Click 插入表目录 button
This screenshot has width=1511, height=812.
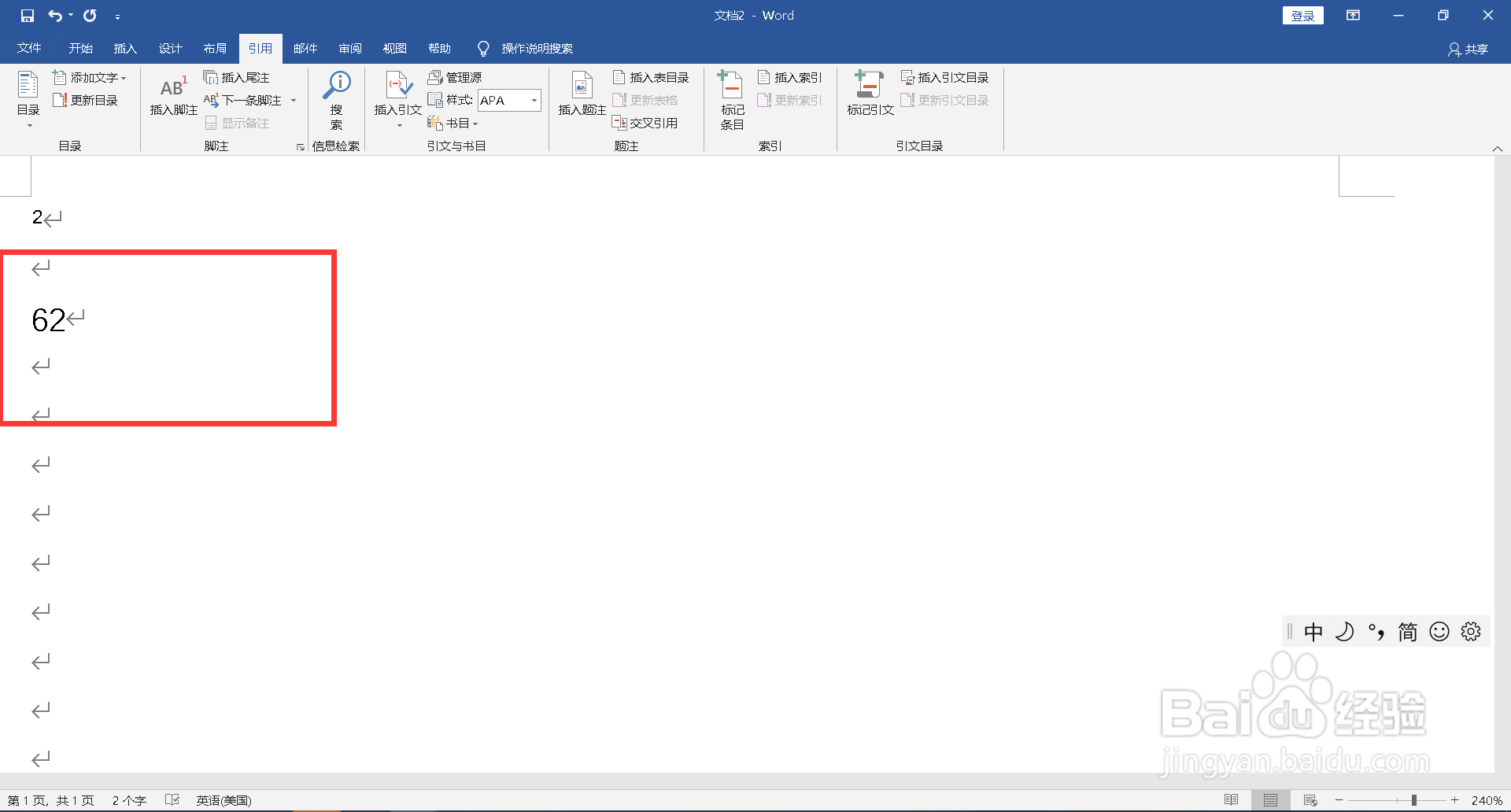pyautogui.click(x=651, y=77)
